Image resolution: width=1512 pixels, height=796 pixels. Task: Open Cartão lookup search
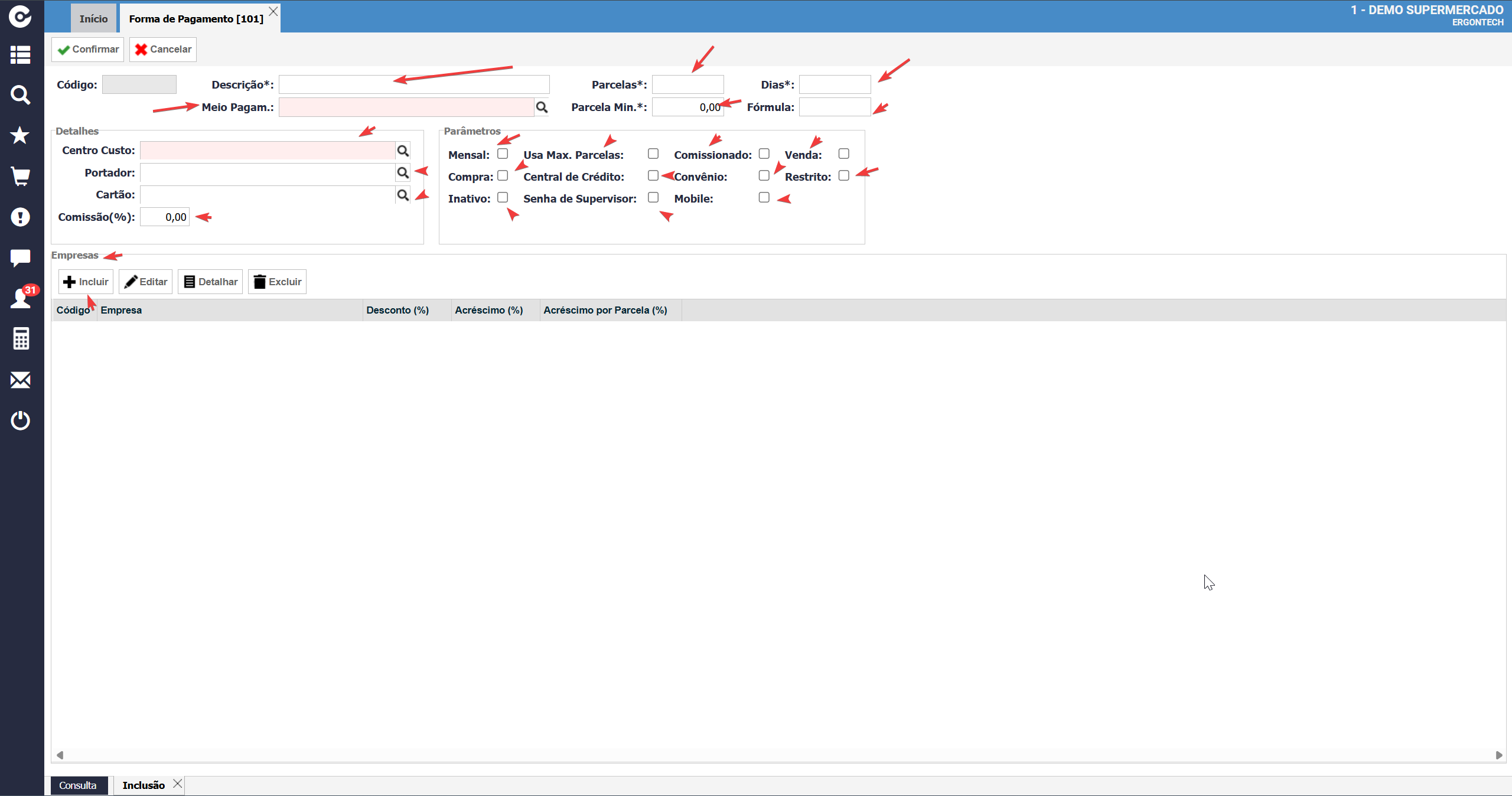click(403, 195)
